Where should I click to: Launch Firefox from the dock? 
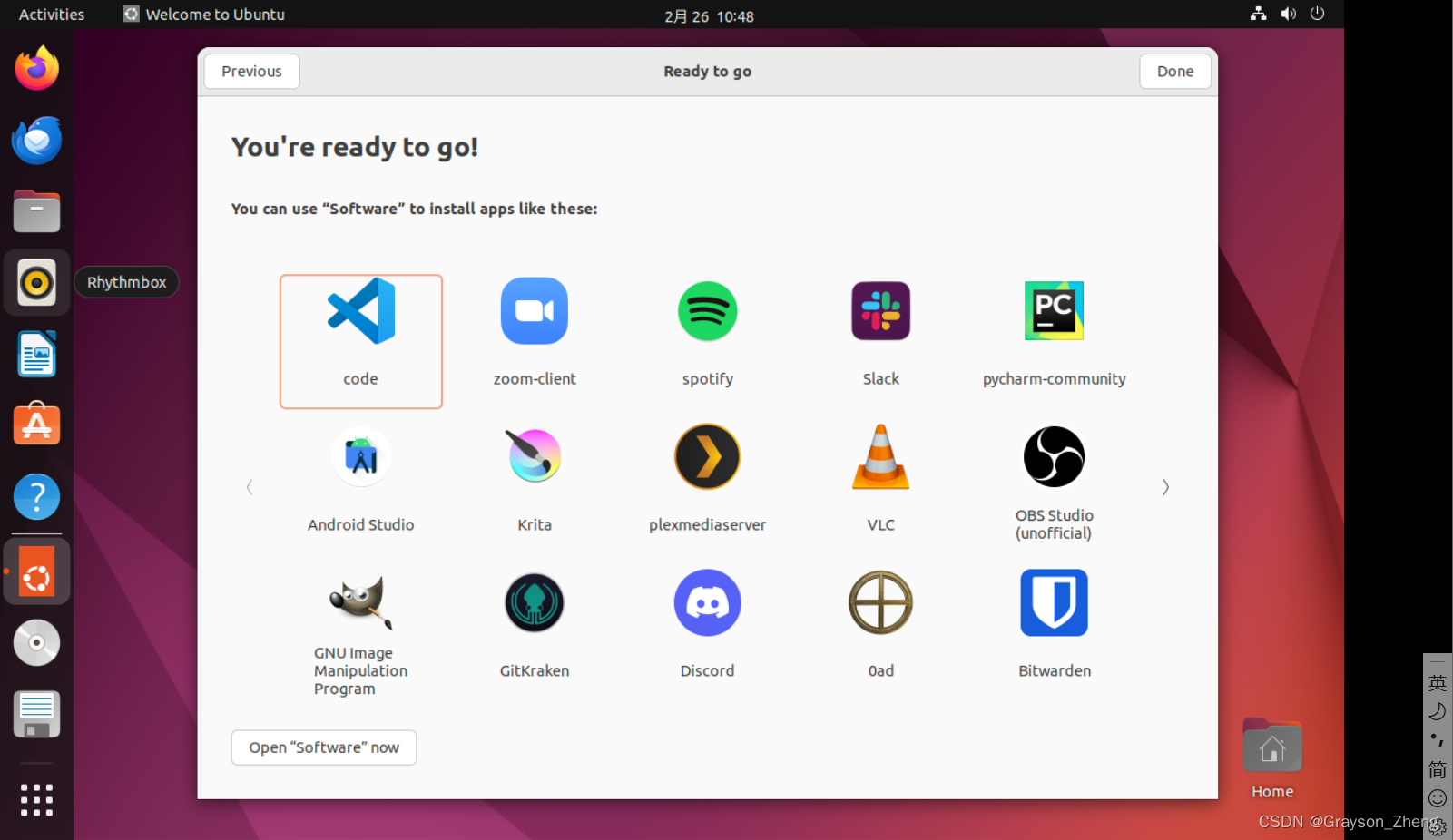tap(36, 68)
